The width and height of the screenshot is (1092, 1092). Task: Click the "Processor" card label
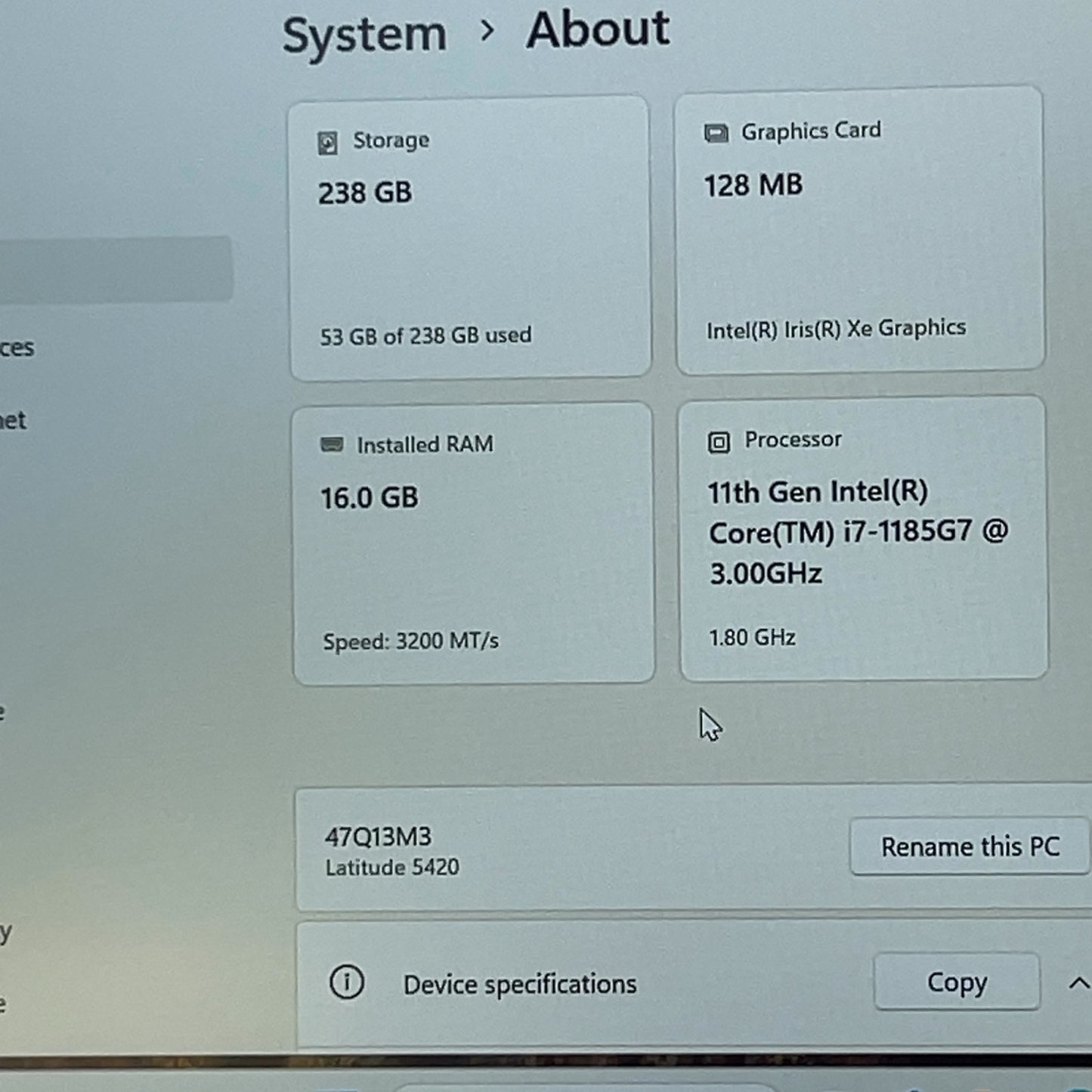[x=793, y=440]
